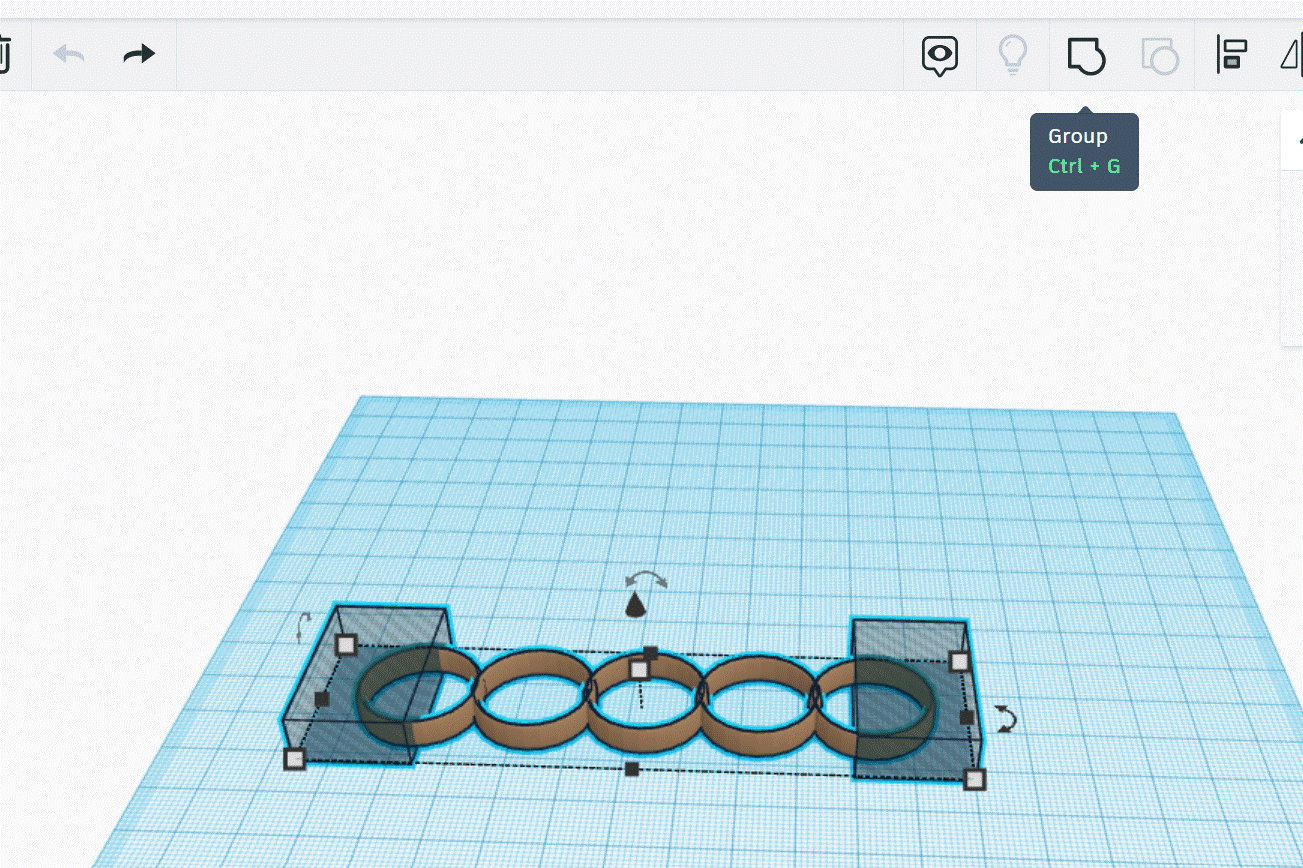Image resolution: width=1303 pixels, height=868 pixels.
Task: Click the Show all lightbulb icon
Action: tap(1013, 55)
